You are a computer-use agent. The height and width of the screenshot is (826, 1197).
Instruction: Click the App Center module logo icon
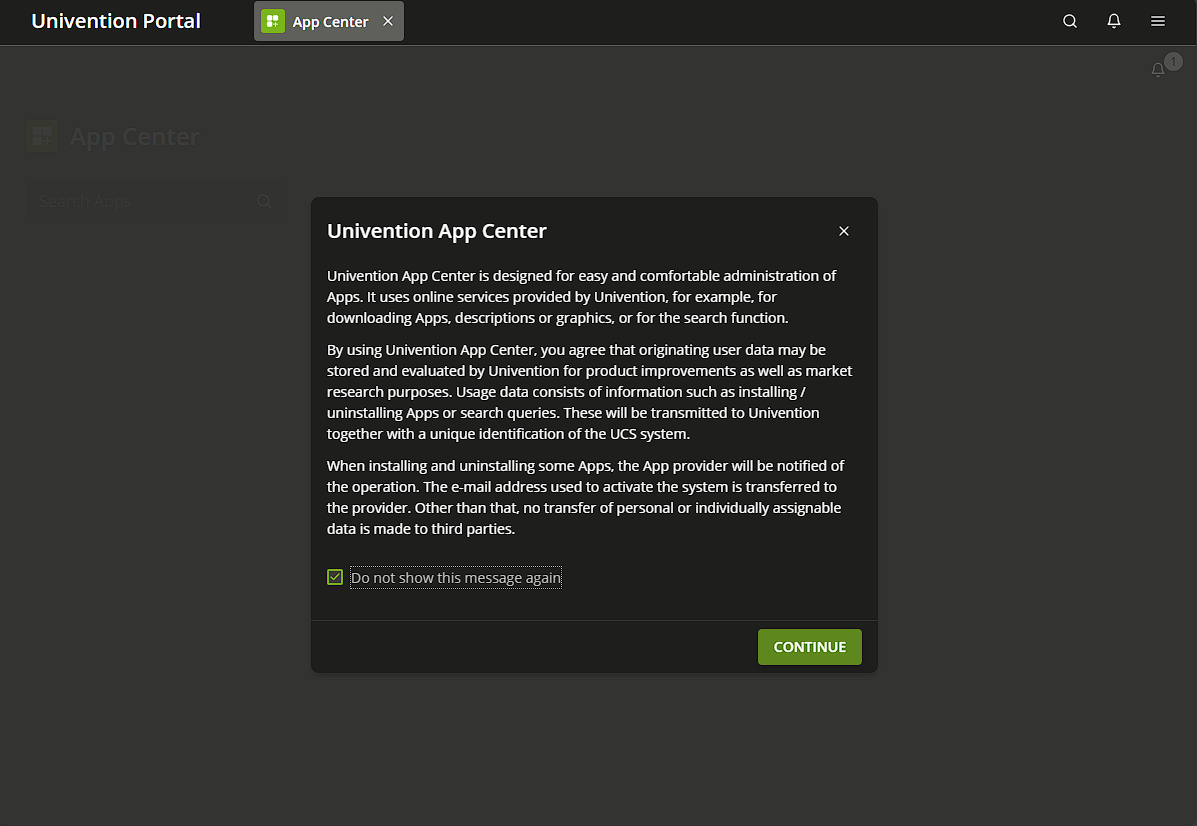[x=42, y=137]
